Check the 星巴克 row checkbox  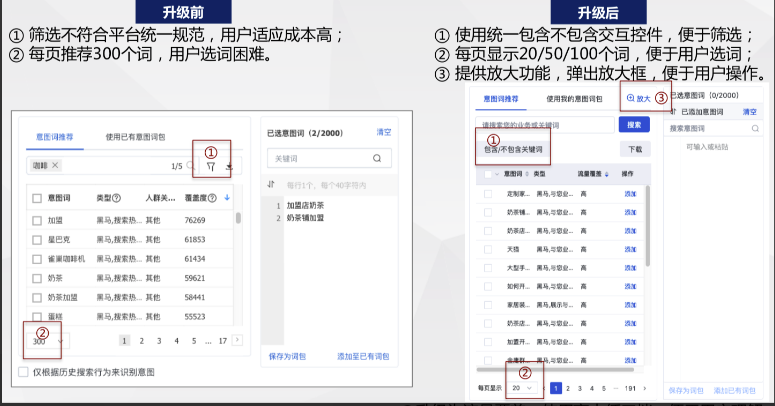point(37,240)
